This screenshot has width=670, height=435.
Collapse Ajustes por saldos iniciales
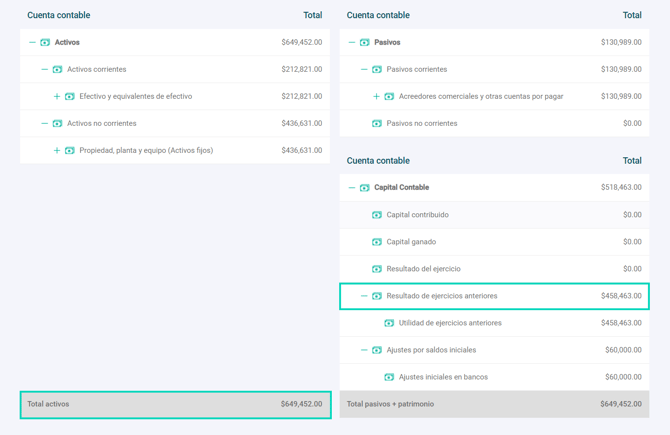[364, 350]
